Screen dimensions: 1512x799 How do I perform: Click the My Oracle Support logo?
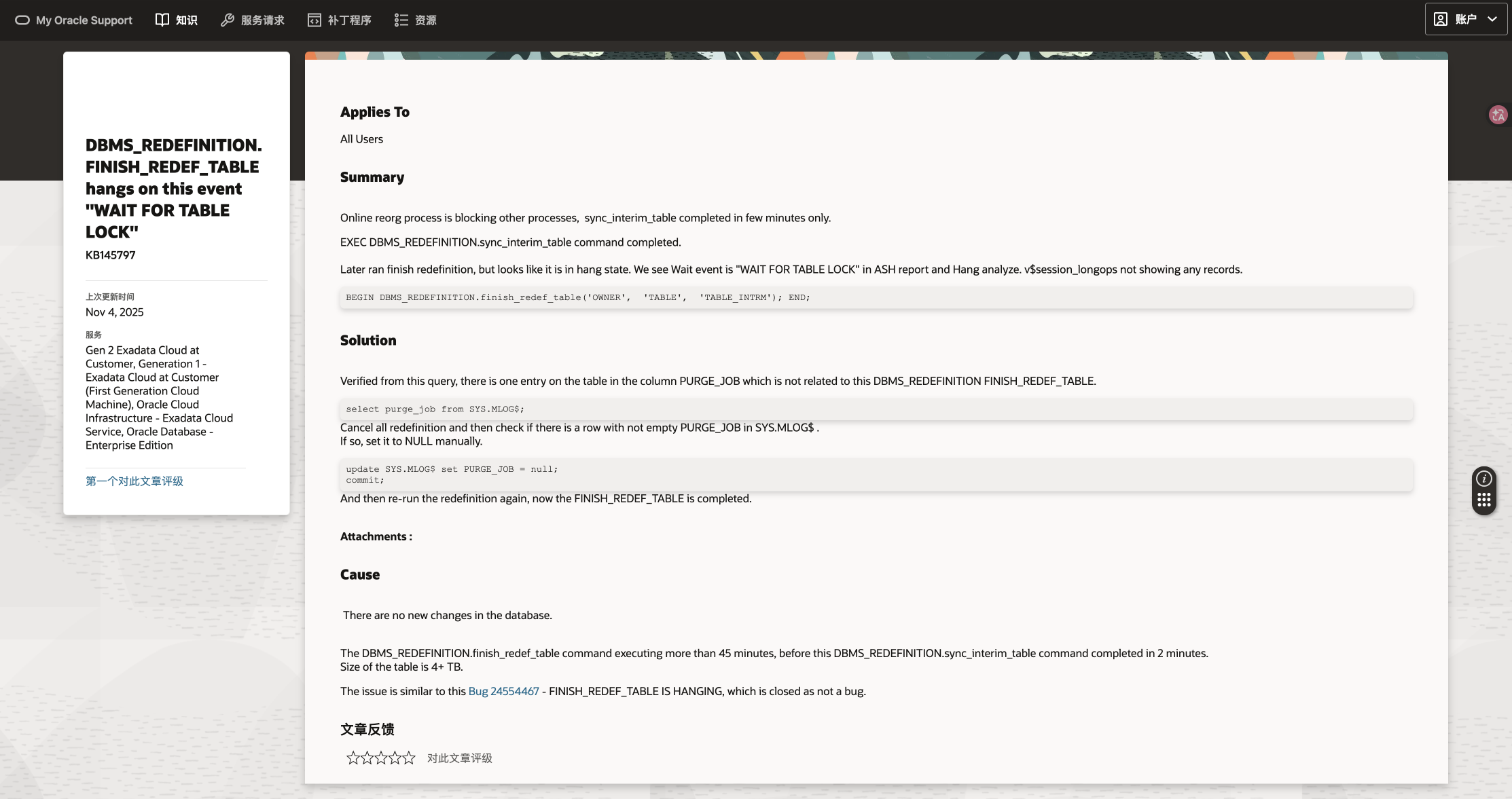tap(73, 20)
